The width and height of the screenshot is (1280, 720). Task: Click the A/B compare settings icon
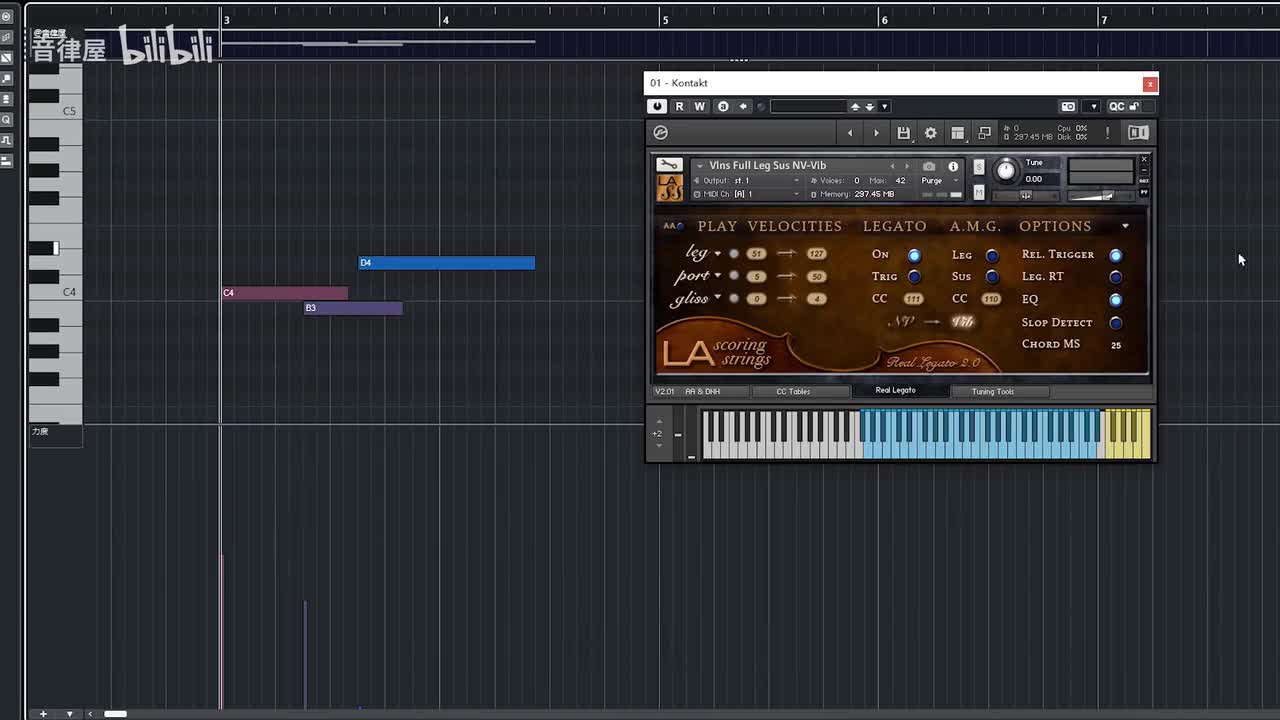coord(723,107)
